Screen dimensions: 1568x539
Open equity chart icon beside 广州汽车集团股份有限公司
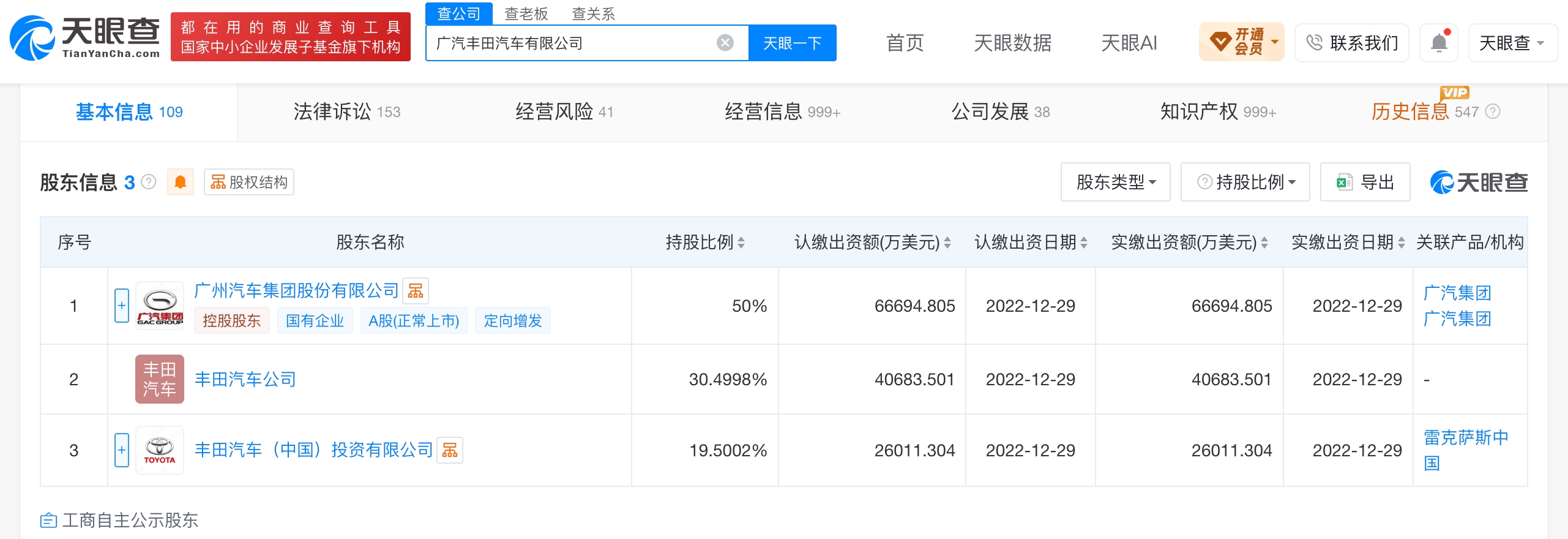point(416,291)
